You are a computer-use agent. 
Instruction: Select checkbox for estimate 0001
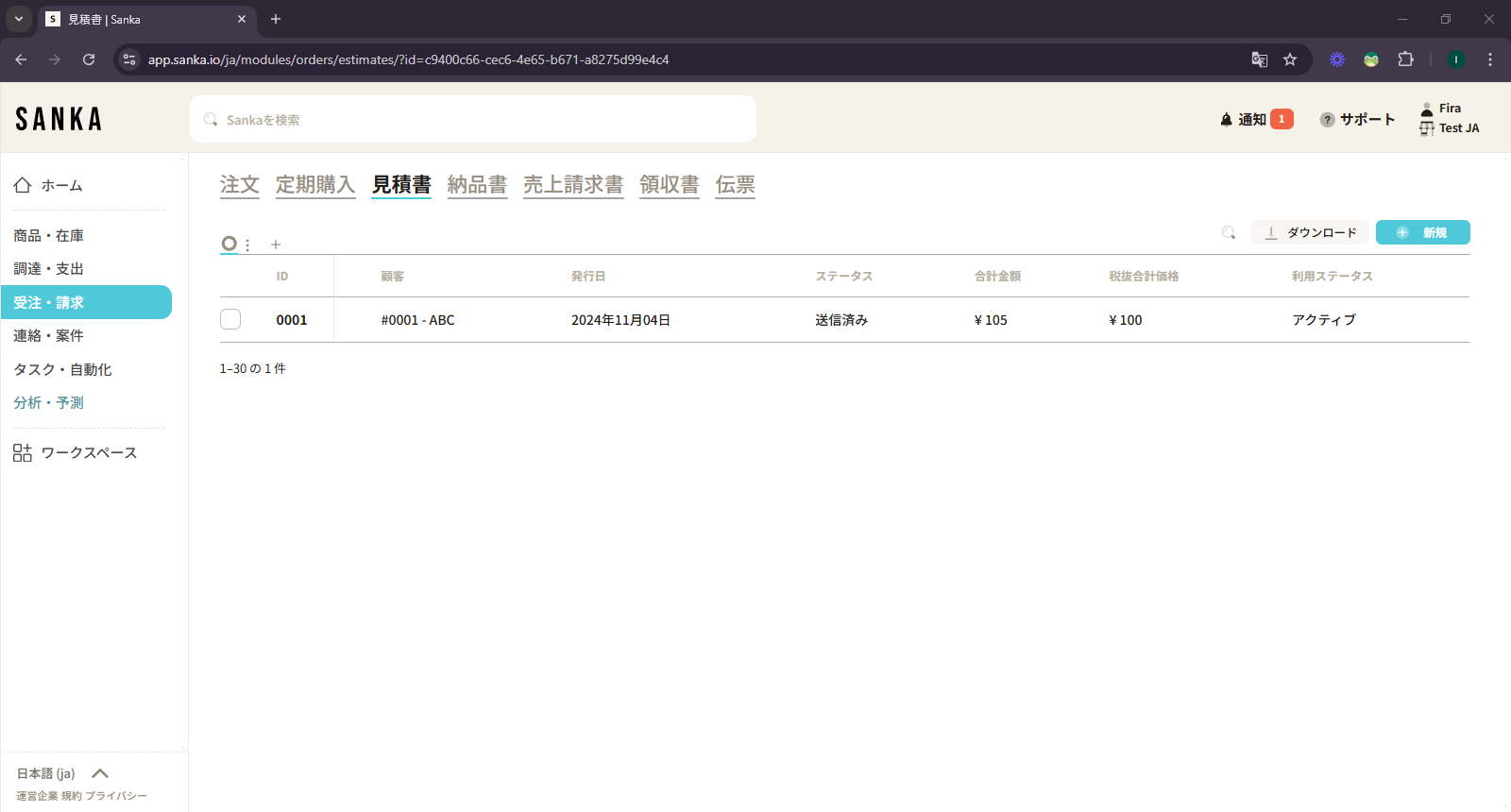tap(230, 320)
